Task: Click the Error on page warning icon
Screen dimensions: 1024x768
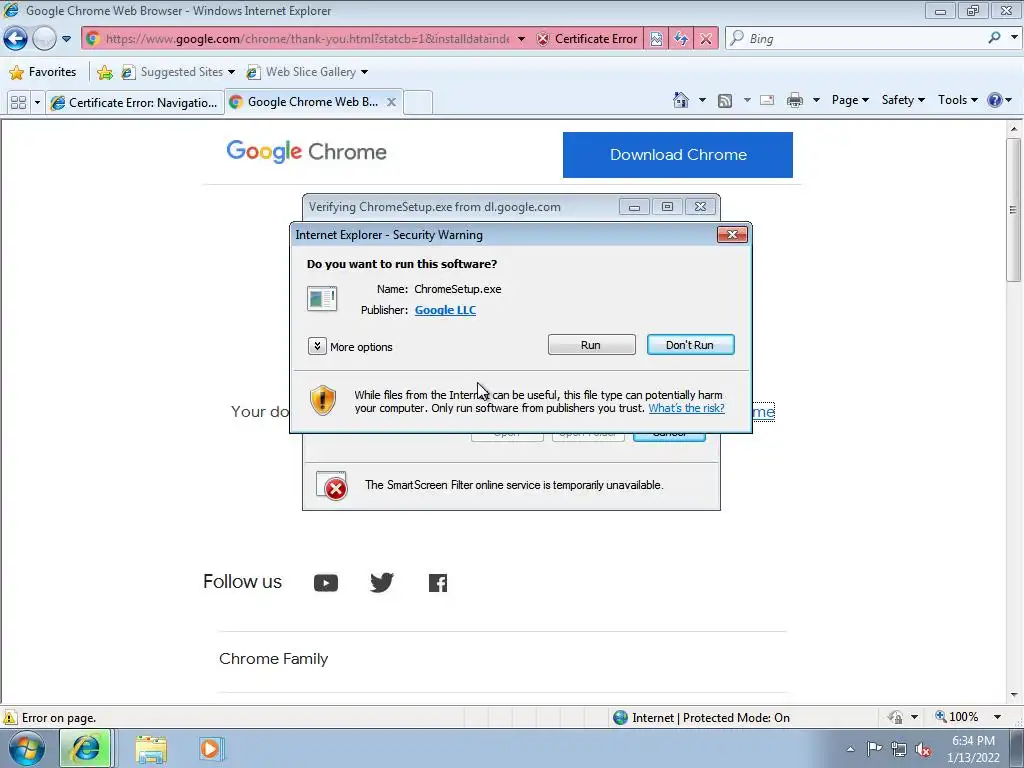Action: click(10, 718)
